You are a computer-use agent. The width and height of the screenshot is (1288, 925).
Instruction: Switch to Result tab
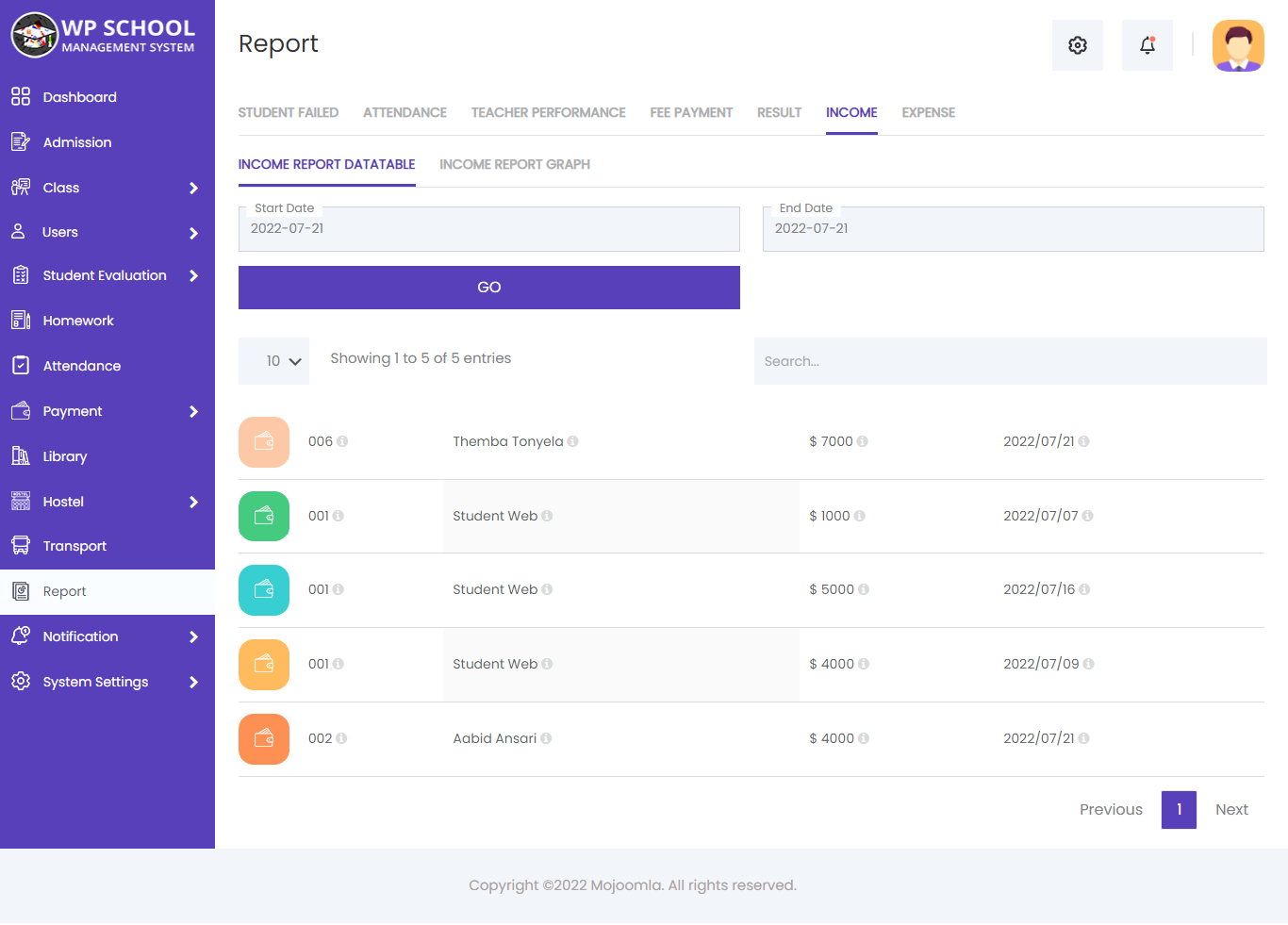tap(780, 112)
